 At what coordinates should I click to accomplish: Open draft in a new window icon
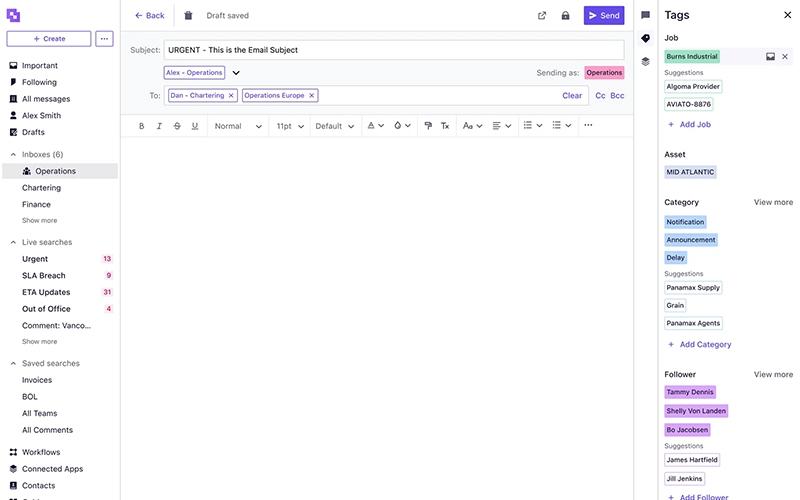542,16
